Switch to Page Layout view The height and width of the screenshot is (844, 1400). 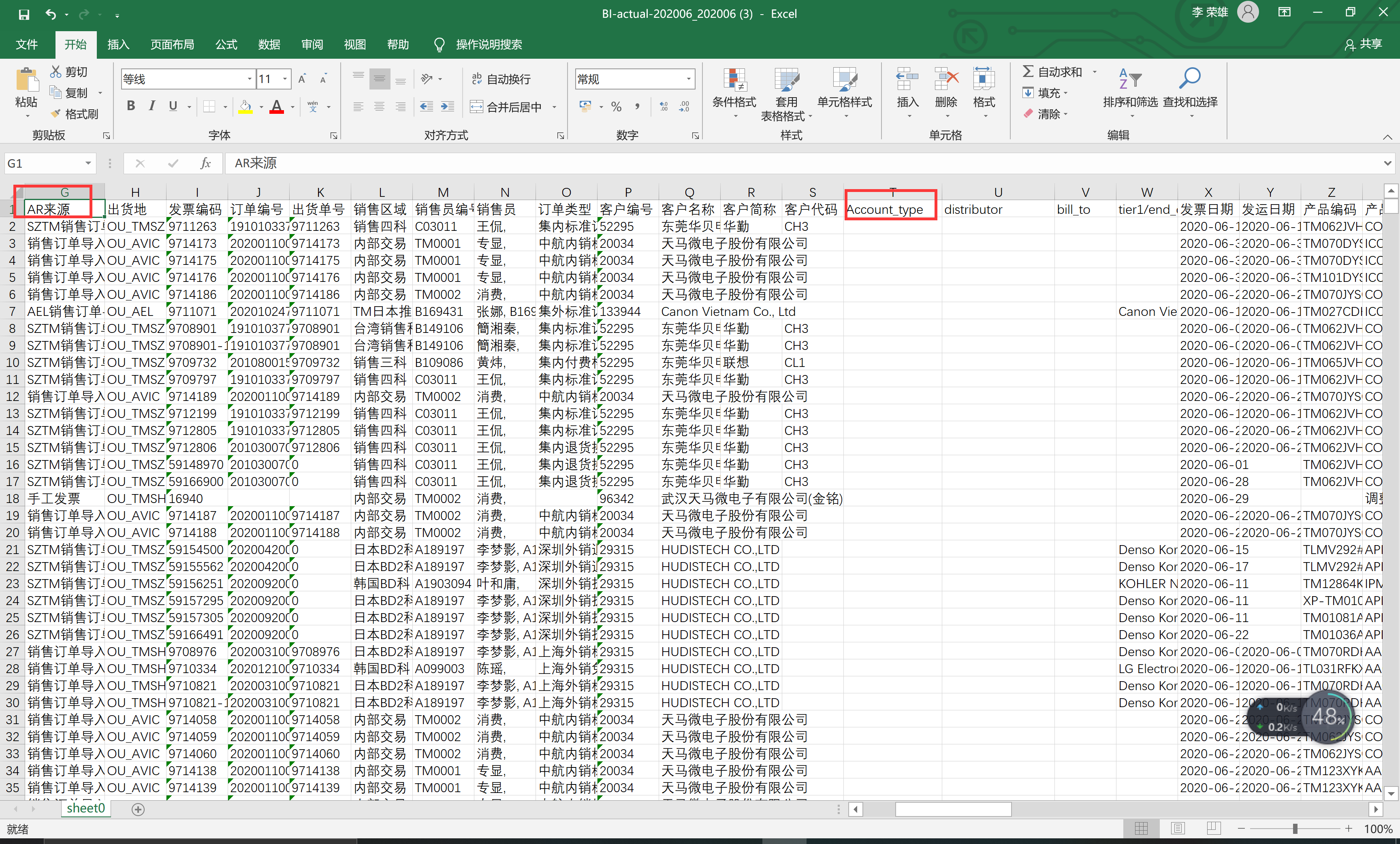pyautogui.click(x=1177, y=829)
